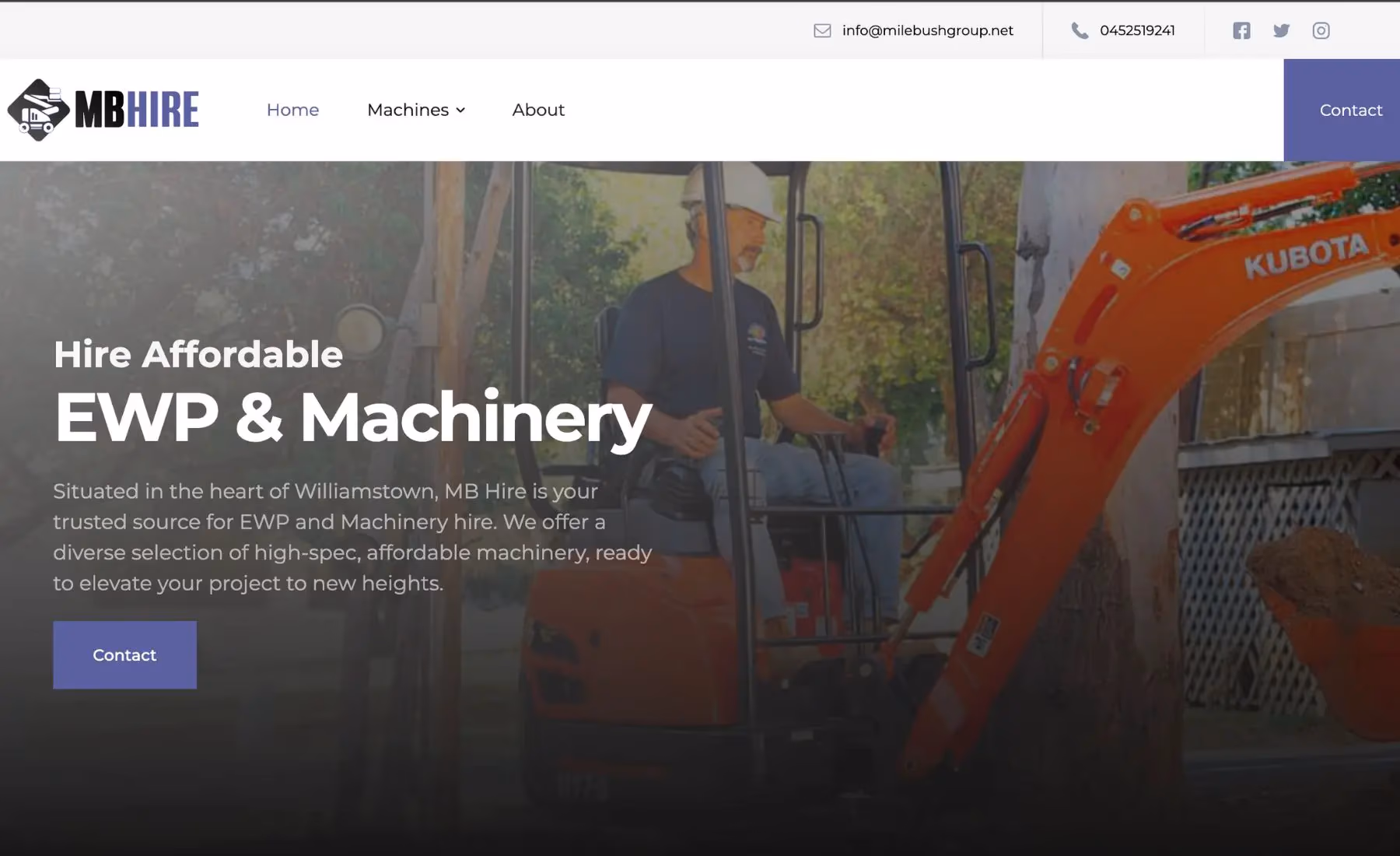Click the MB Hire logo
The height and width of the screenshot is (856, 1400).
pyautogui.click(x=103, y=110)
